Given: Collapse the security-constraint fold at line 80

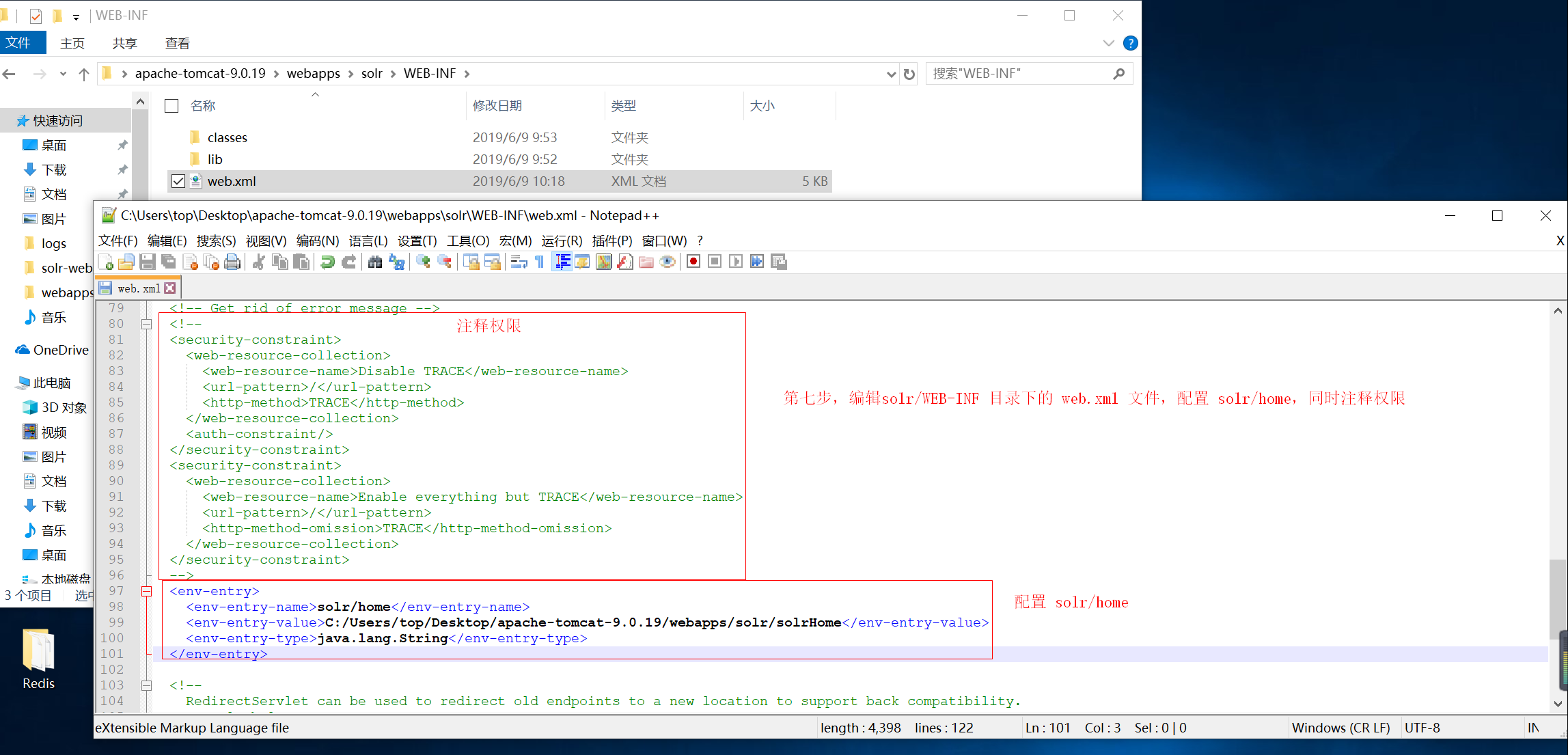Looking at the screenshot, I should 146,324.
